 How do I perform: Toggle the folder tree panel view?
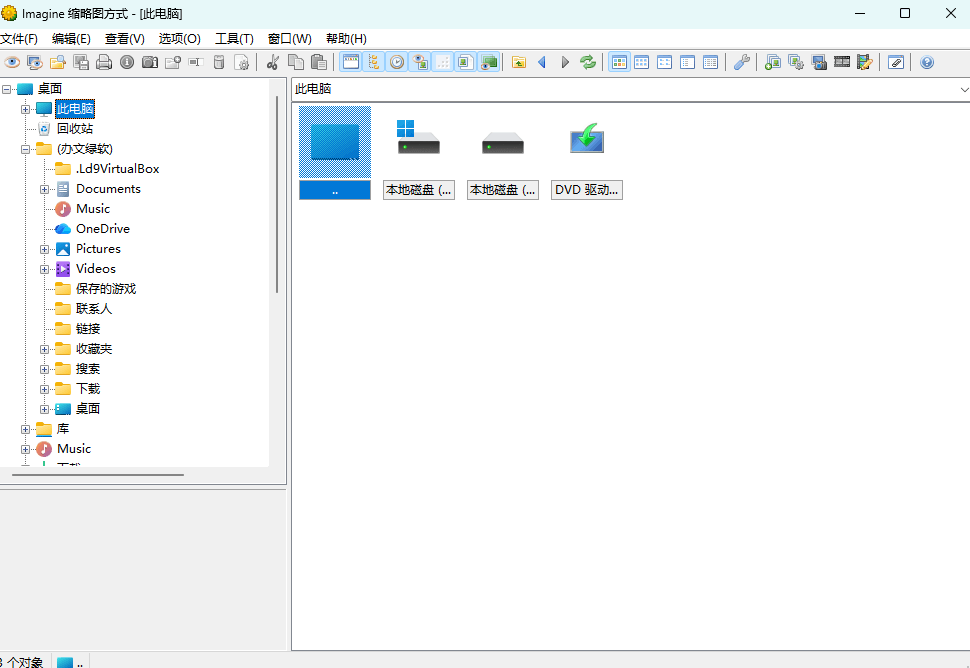coord(374,61)
